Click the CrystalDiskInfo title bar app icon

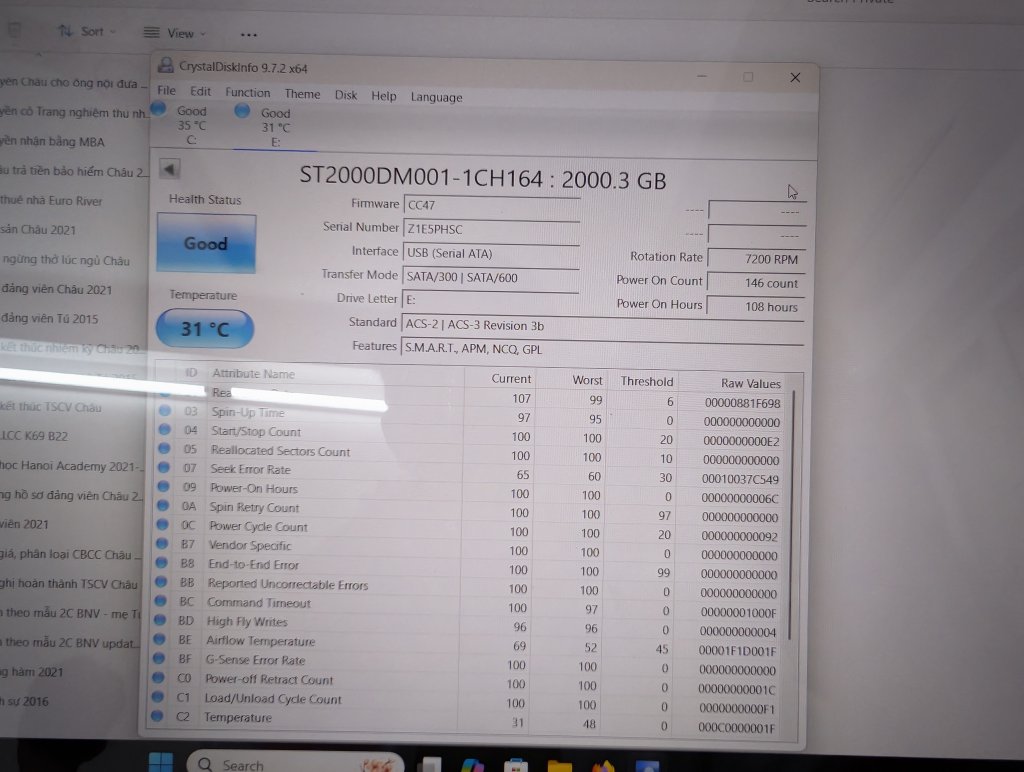tap(166, 65)
